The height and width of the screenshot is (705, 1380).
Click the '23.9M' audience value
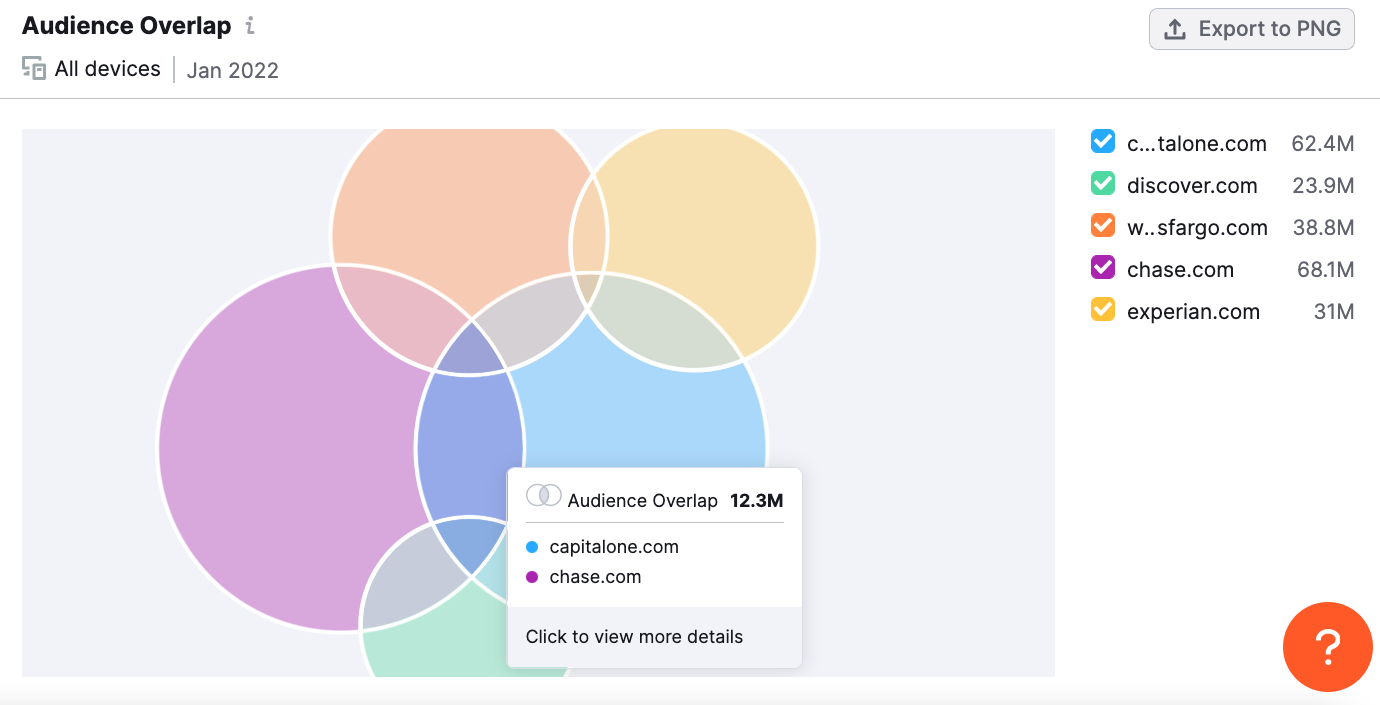point(1323,186)
